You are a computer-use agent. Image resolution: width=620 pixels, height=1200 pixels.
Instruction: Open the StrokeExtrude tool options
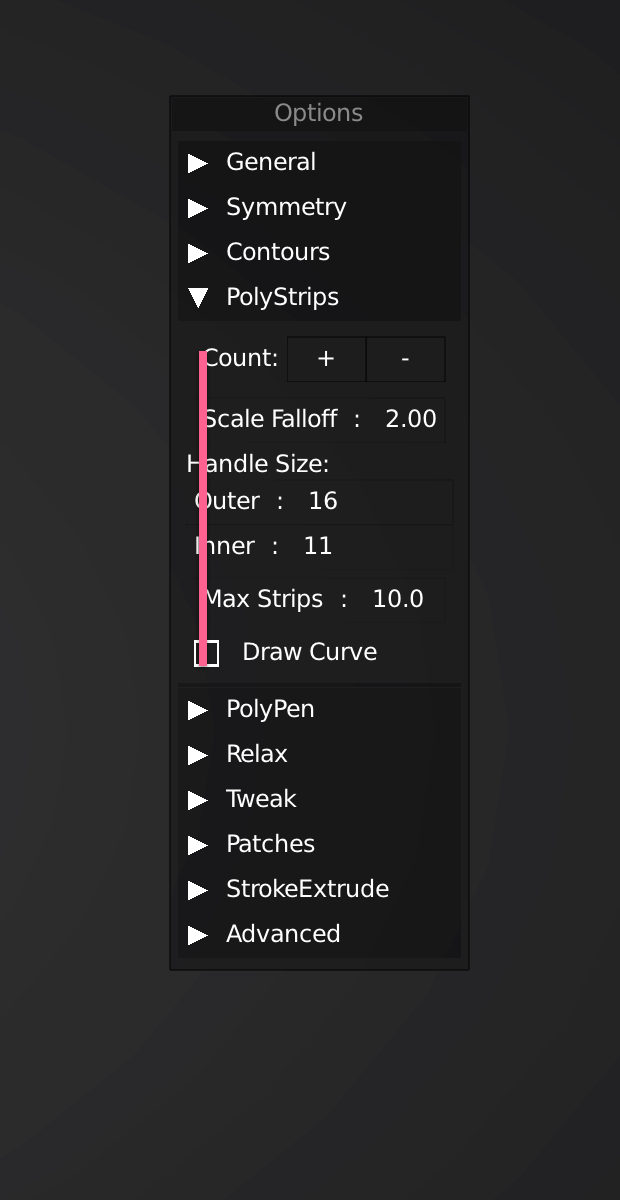coord(307,889)
